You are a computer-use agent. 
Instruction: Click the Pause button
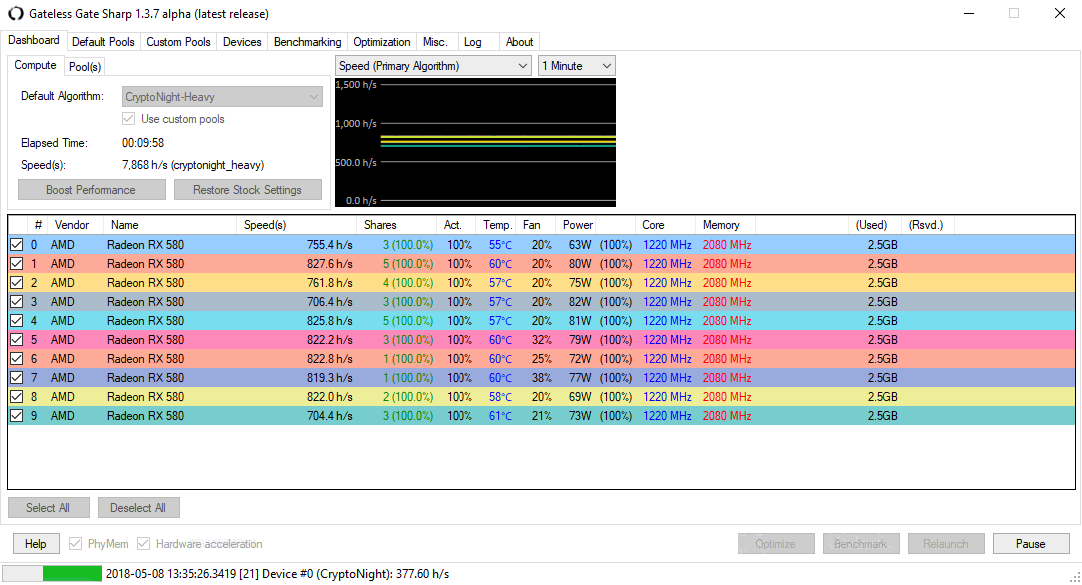[x=1031, y=544]
